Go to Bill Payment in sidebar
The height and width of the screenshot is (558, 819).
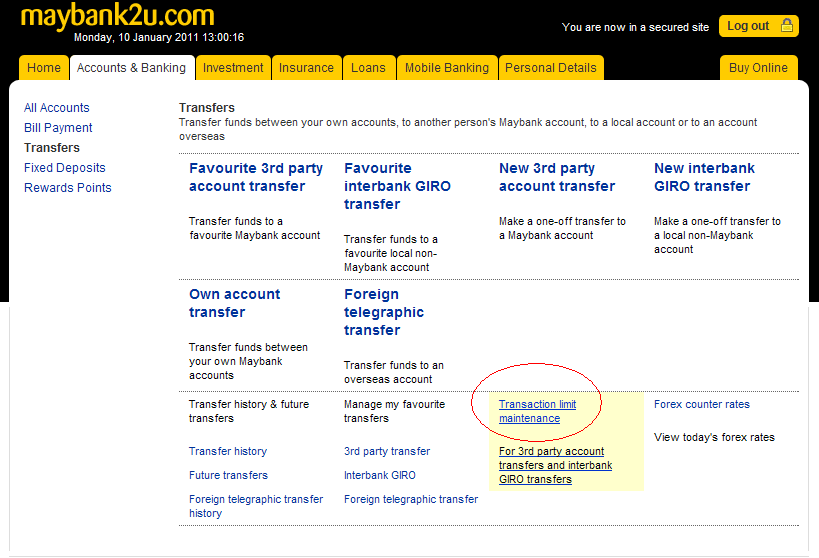click(58, 127)
